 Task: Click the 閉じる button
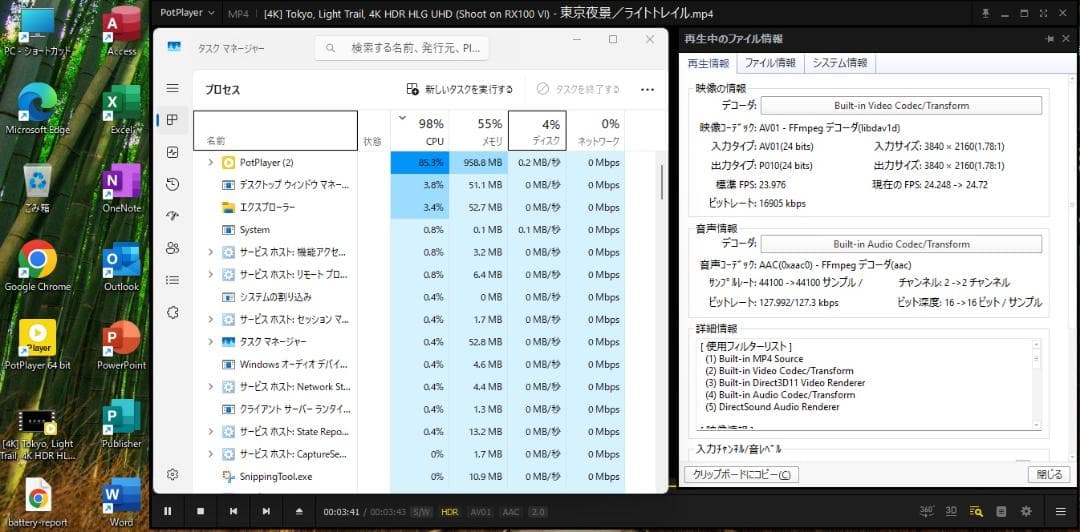[1049, 474]
